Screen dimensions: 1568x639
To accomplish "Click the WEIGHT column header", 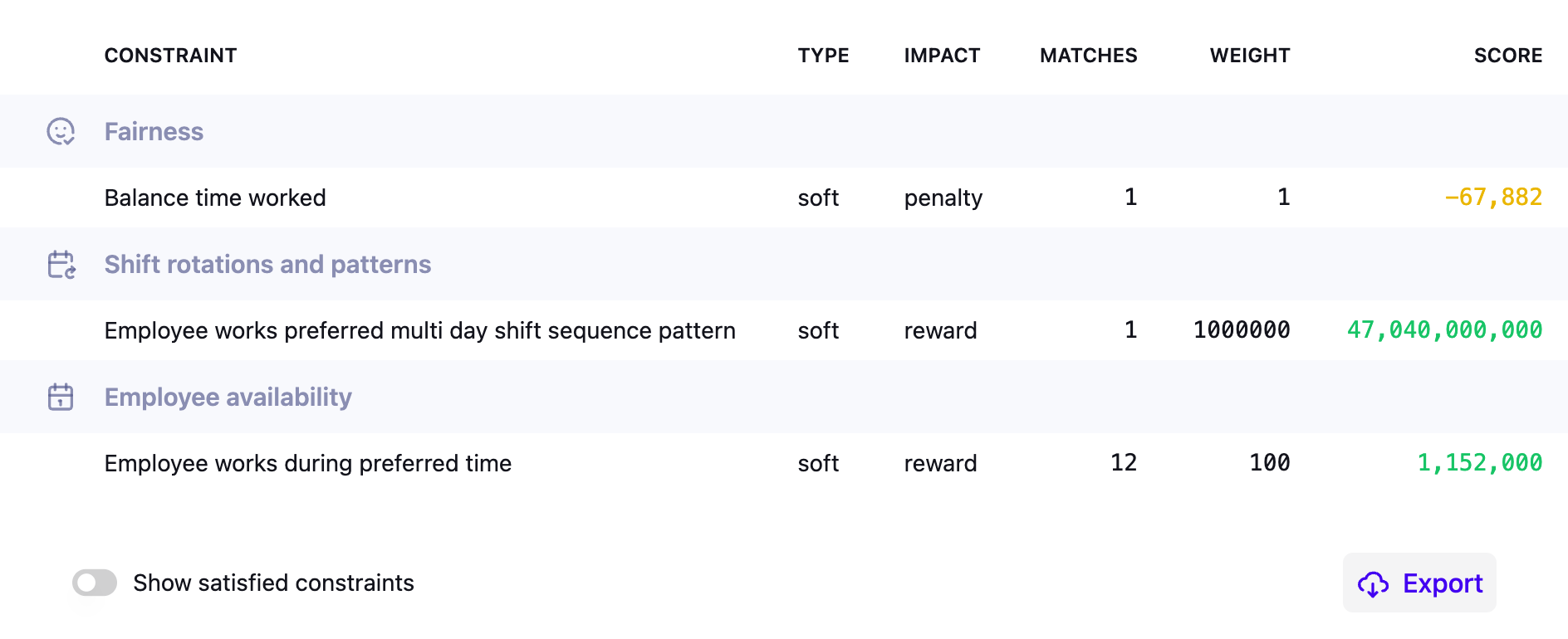I will 1250,56.
